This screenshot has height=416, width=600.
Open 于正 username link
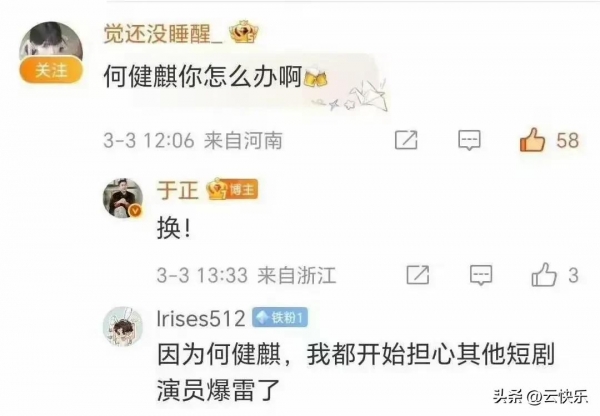[178, 190]
